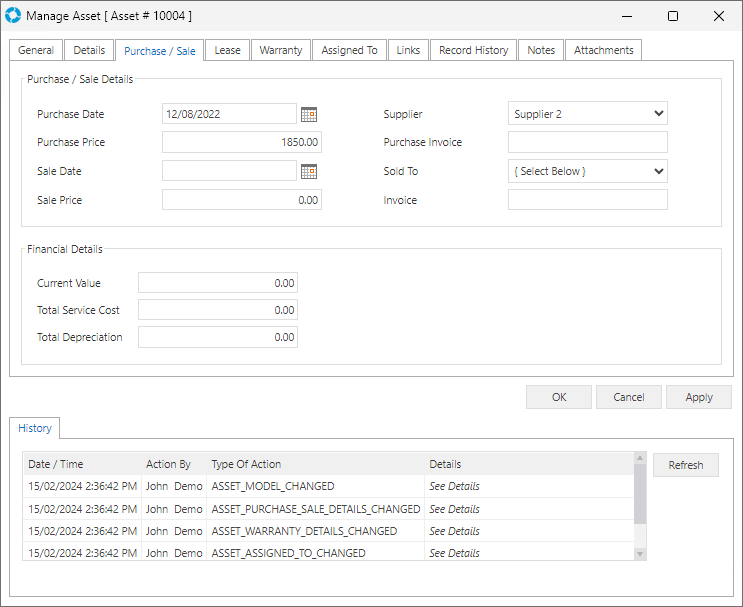The width and height of the screenshot is (743, 607).
Task: Click the Purchase Price field
Action: pyautogui.click(x=241, y=143)
